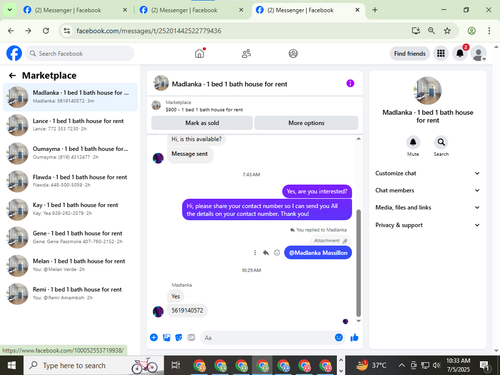
Task: Open the emoji picker in message box
Action: tap(339, 337)
